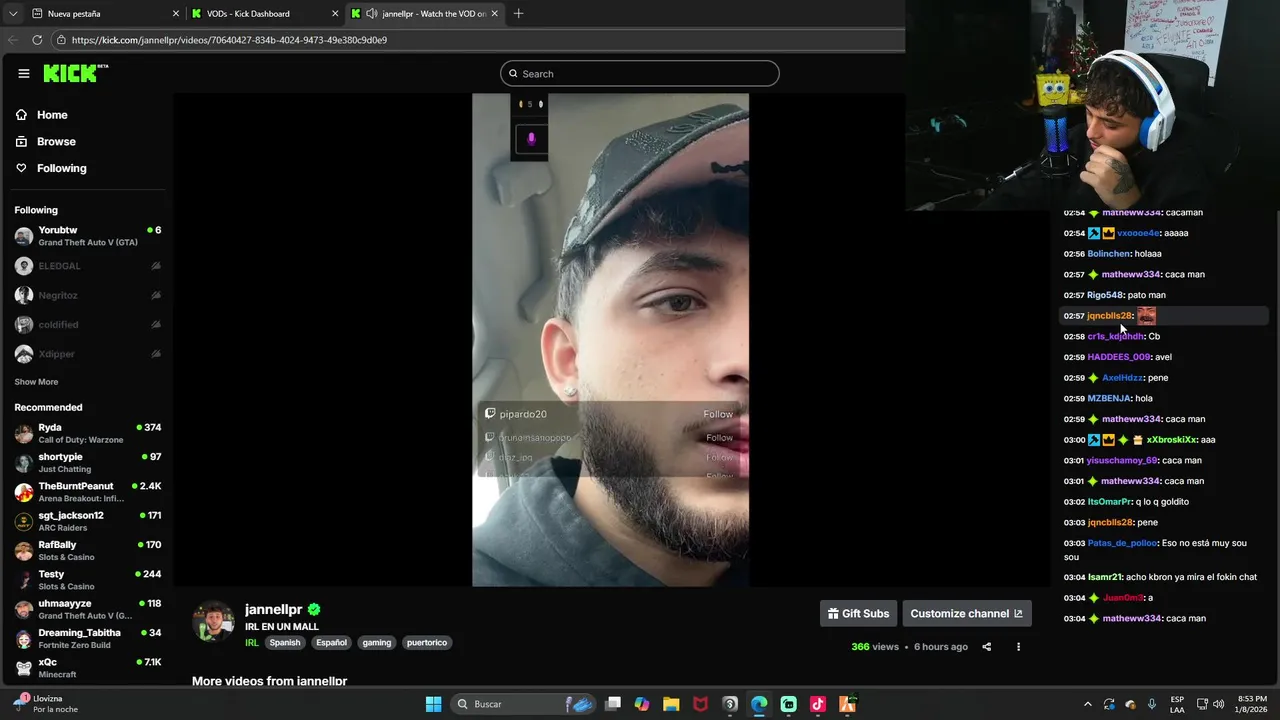Open Microsoft Edge from taskbar
This screenshot has width=1280, height=720.
pyautogui.click(x=759, y=704)
